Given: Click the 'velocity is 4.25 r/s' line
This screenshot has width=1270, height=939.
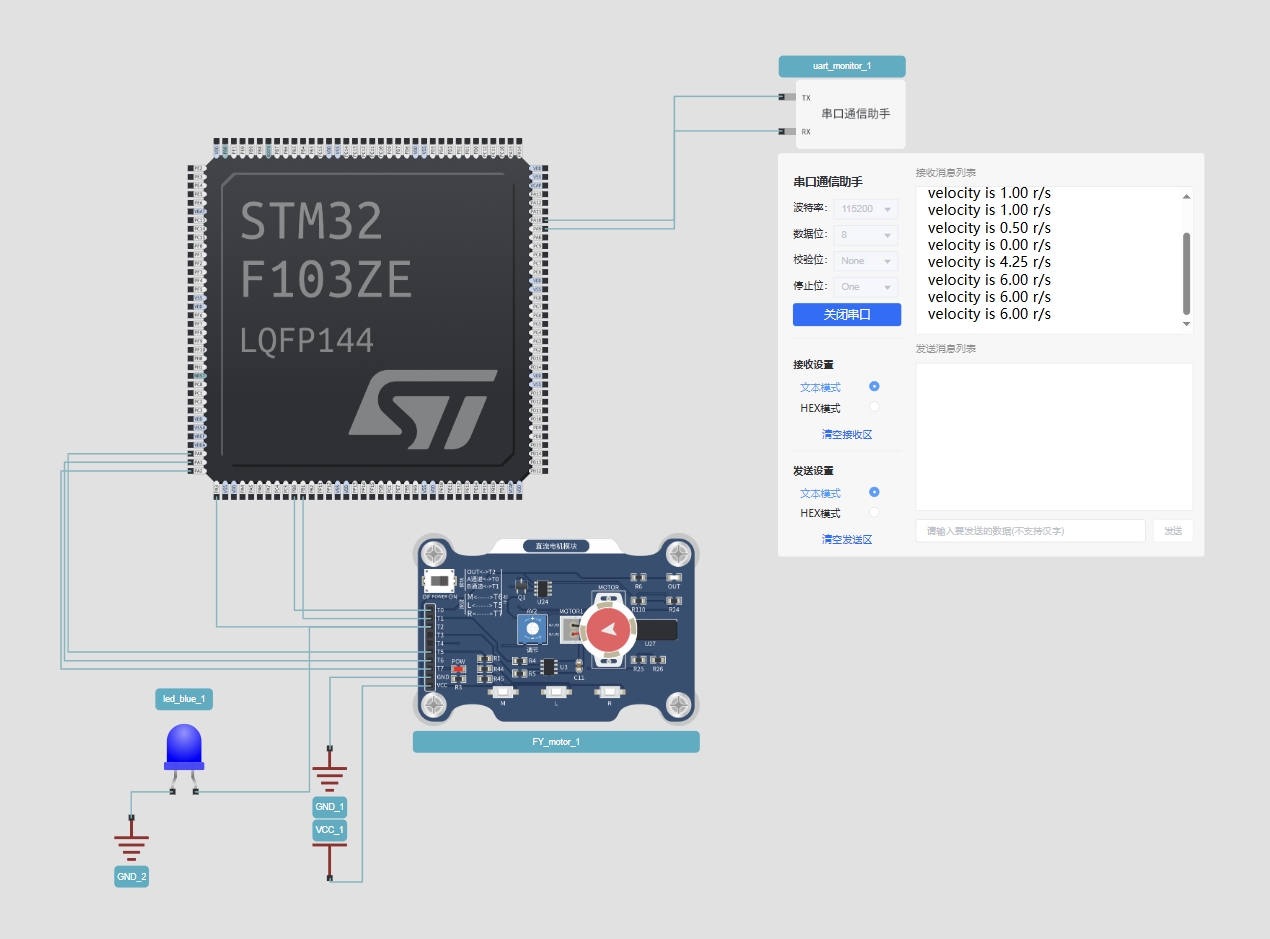Looking at the screenshot, I should click(989, 262).
